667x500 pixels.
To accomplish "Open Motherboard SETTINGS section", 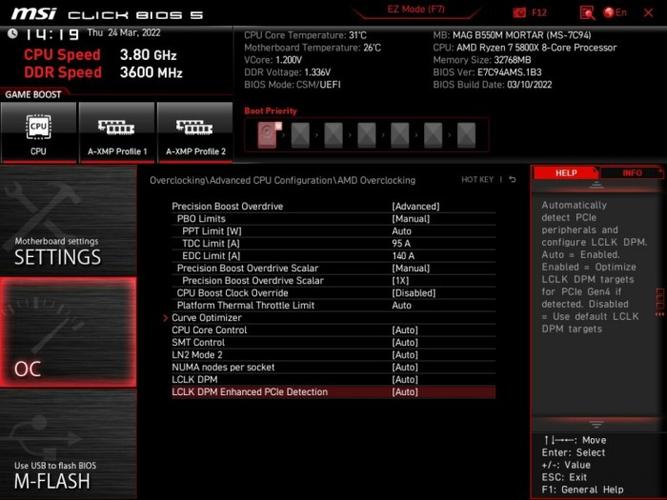I will point(68,221).
